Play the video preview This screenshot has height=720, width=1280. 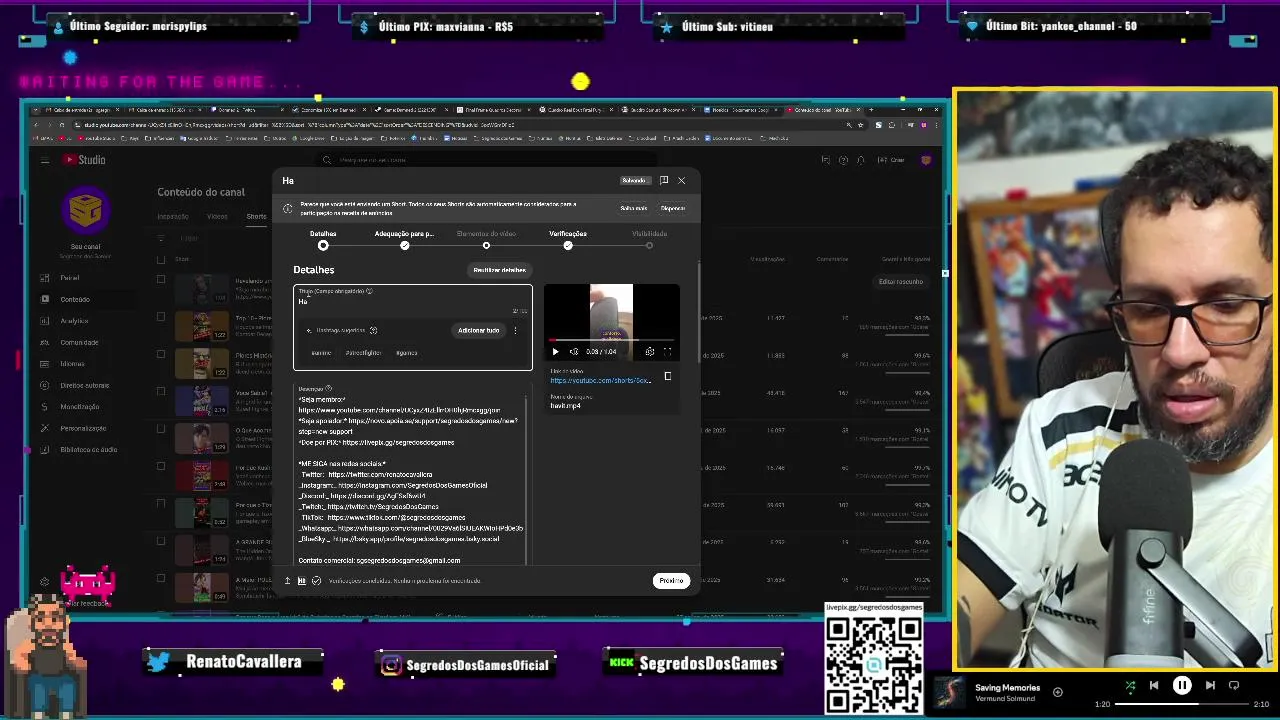pyautogui.click(x=555, y=352)
